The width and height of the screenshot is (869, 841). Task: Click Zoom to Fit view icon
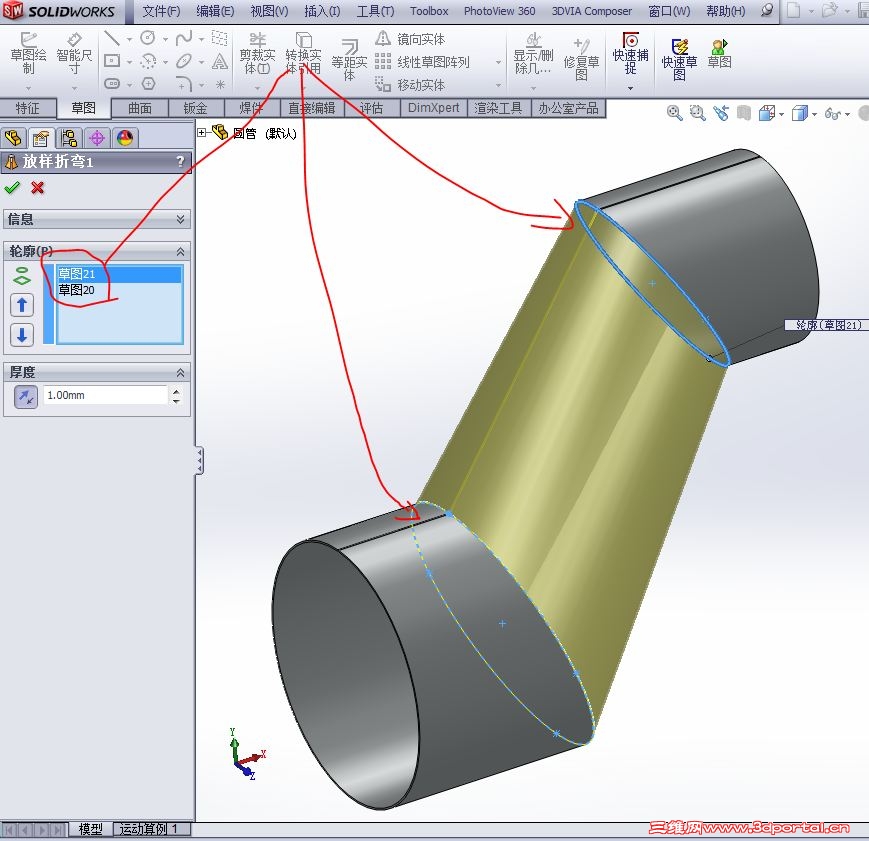click(674, 113)
